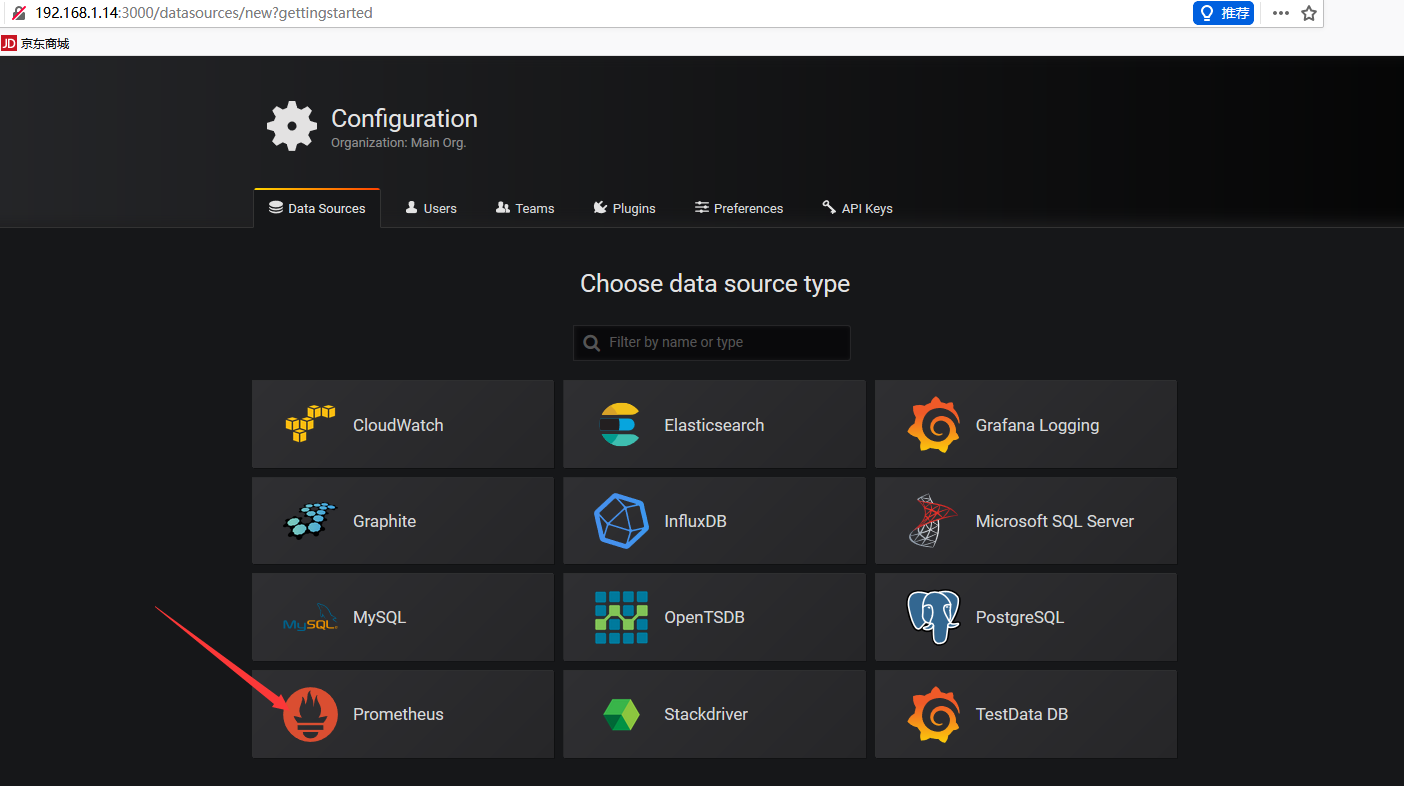Choose the MySQL data source label

(x=380, y=617)
